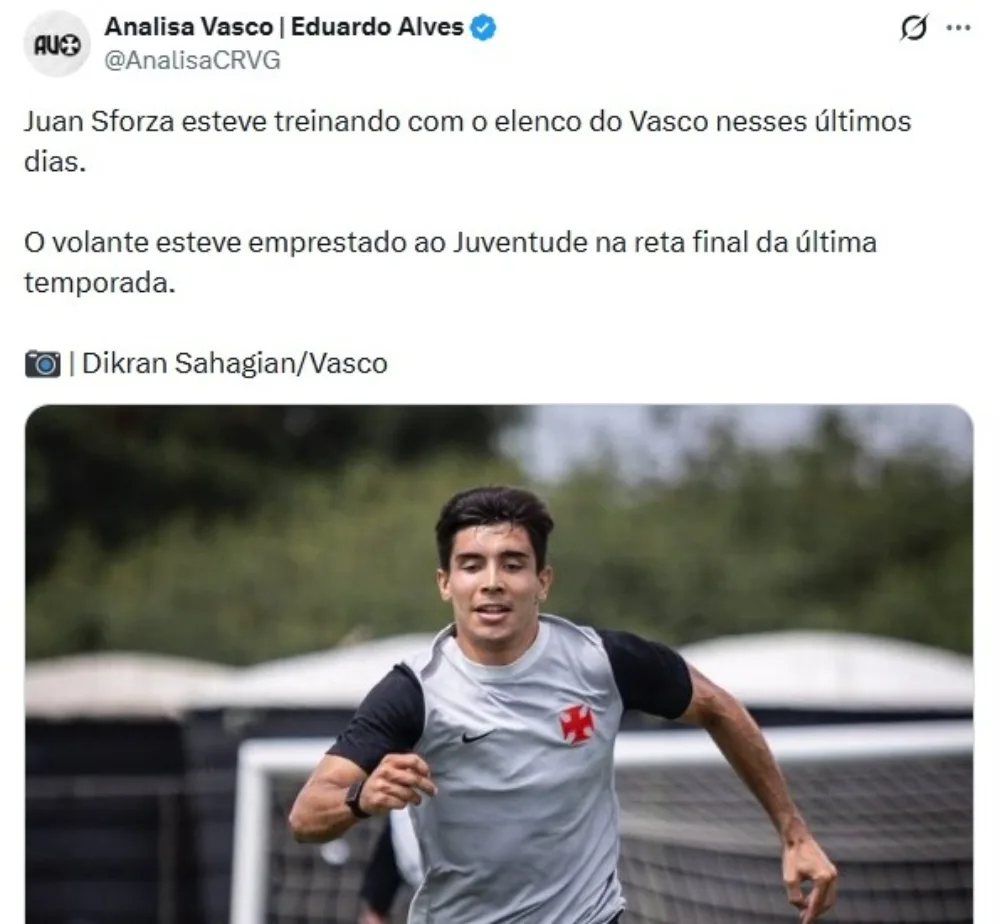Click the "Dikran Sahagian/Vasco" photo credit text

point(235,363)
